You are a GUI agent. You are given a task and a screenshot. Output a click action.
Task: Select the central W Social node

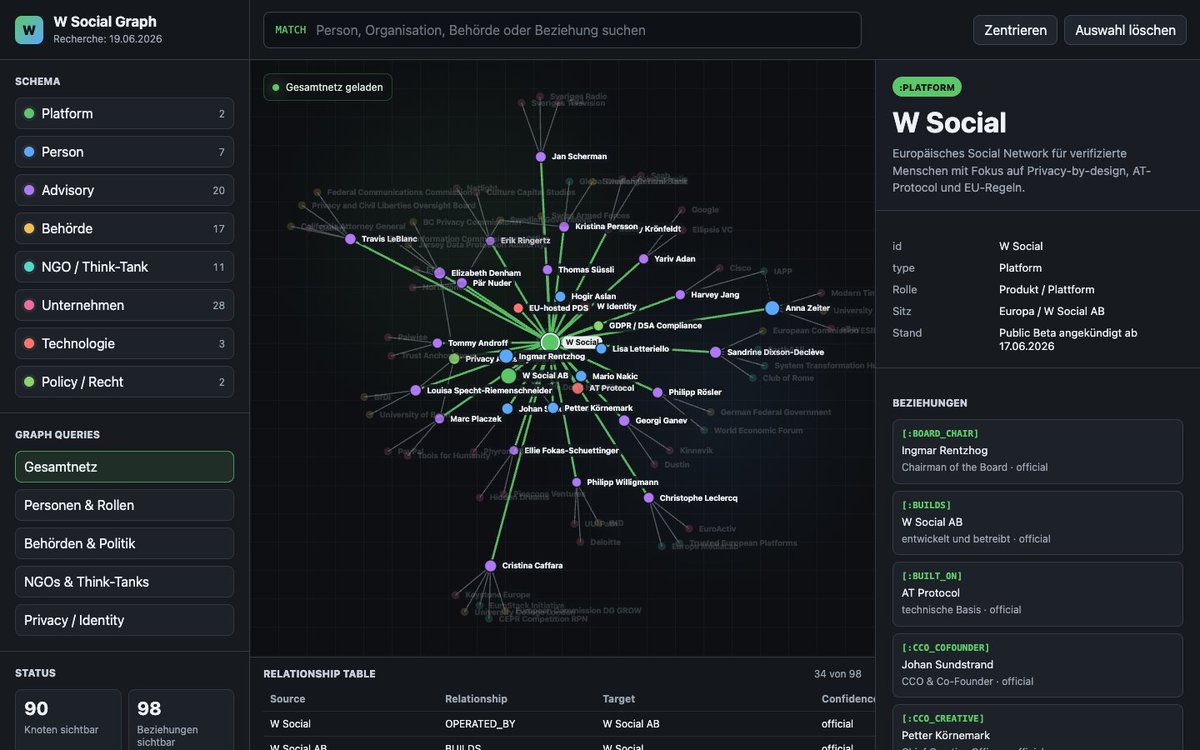[550, 342]
